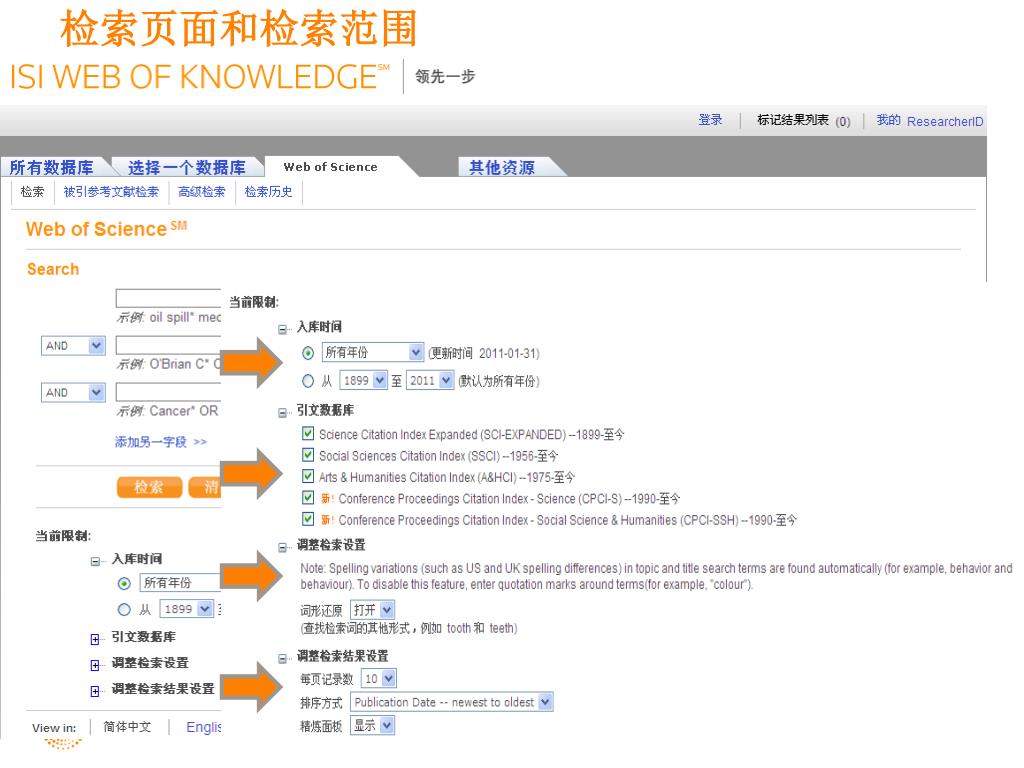This screenshot has width=1024, height=768.
Task: Open 标记结果列表 (0)
Action: click(x=804, y=120)
